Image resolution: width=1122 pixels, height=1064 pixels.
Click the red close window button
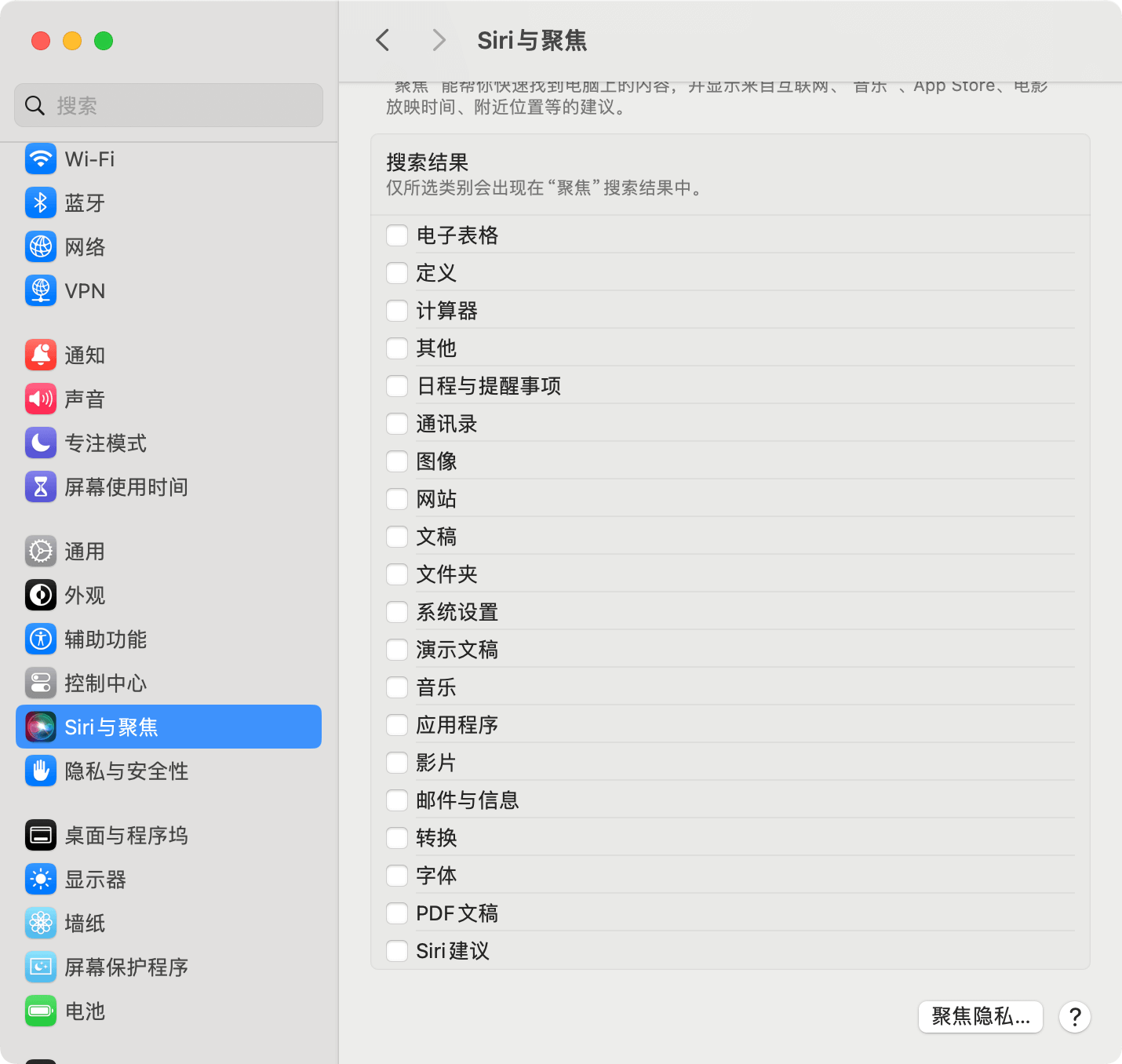coord(41,41)
